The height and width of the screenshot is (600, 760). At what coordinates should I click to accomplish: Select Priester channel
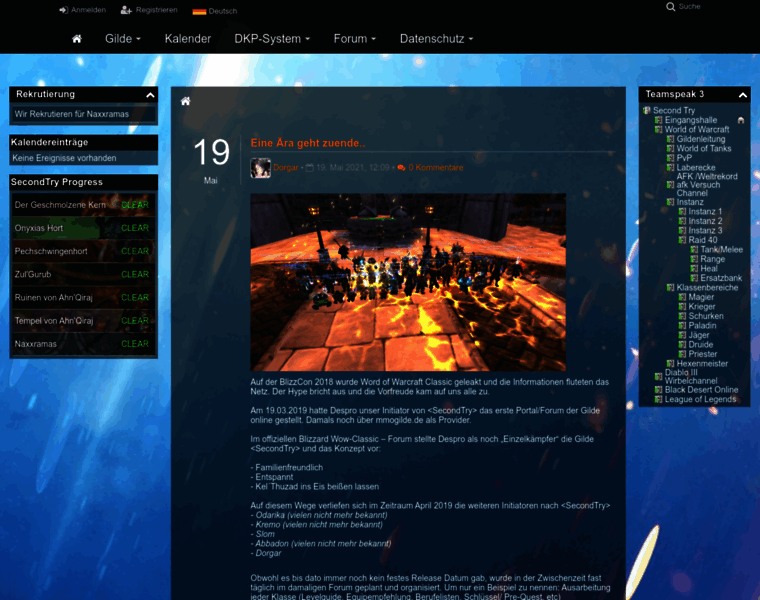click(x=703, y=354)
